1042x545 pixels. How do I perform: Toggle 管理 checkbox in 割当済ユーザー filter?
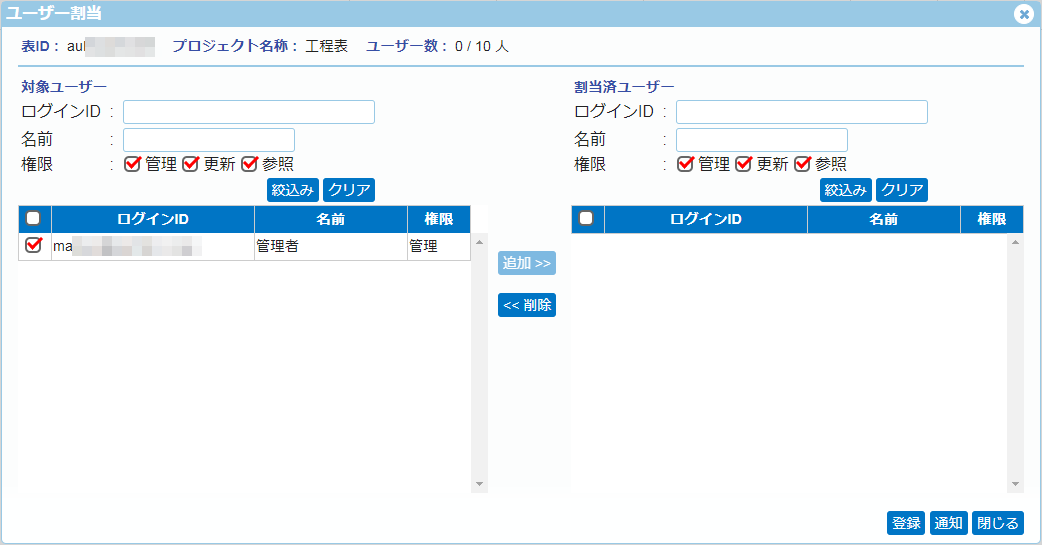point(685,164)
